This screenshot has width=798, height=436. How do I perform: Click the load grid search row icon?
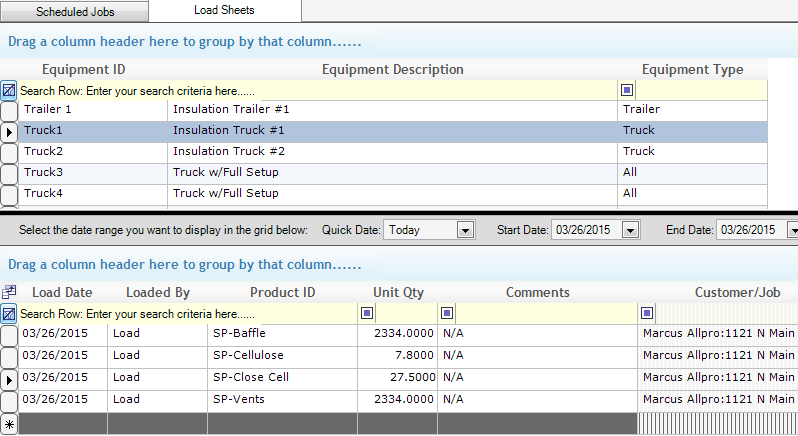click(9, 313)
